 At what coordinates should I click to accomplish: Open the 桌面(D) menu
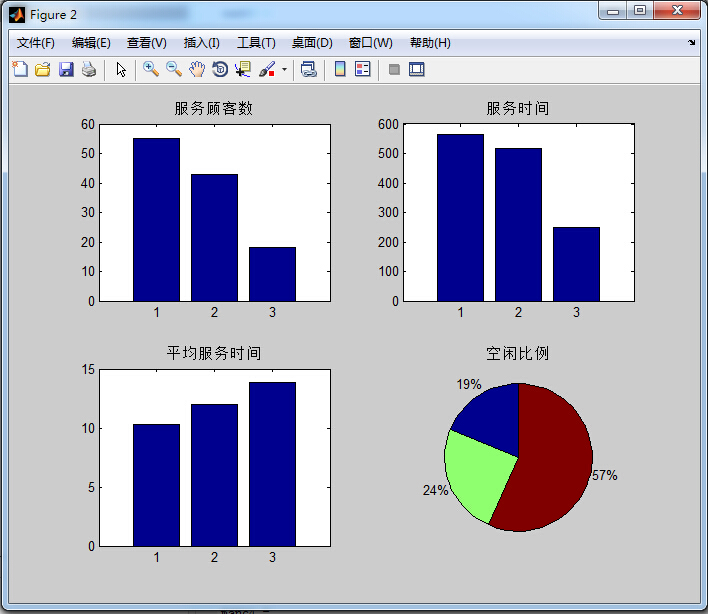click(x=312, y=43)
